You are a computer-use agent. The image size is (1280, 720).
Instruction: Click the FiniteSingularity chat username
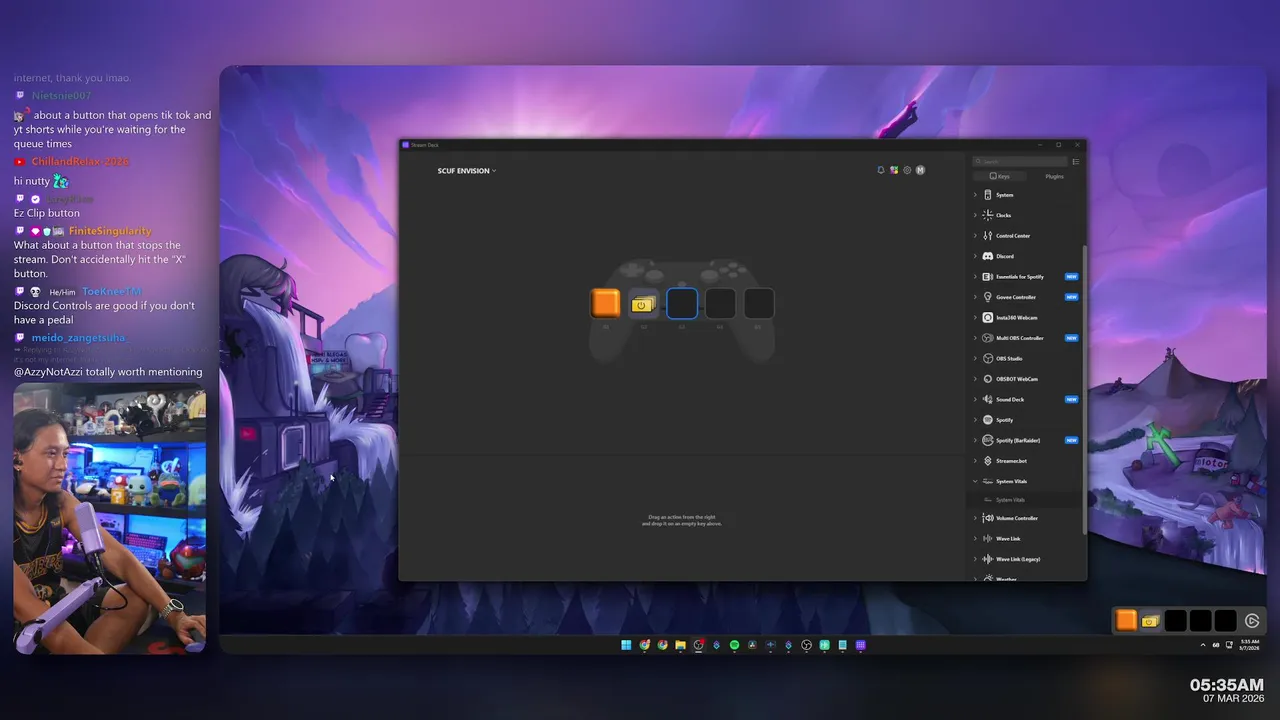tap(110, 231)
